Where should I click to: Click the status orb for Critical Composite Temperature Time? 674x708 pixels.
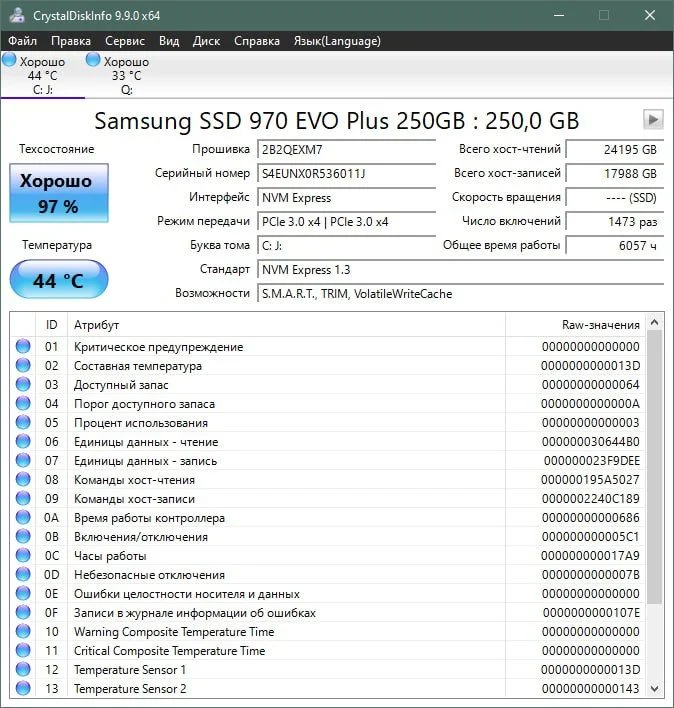[23, 650]
